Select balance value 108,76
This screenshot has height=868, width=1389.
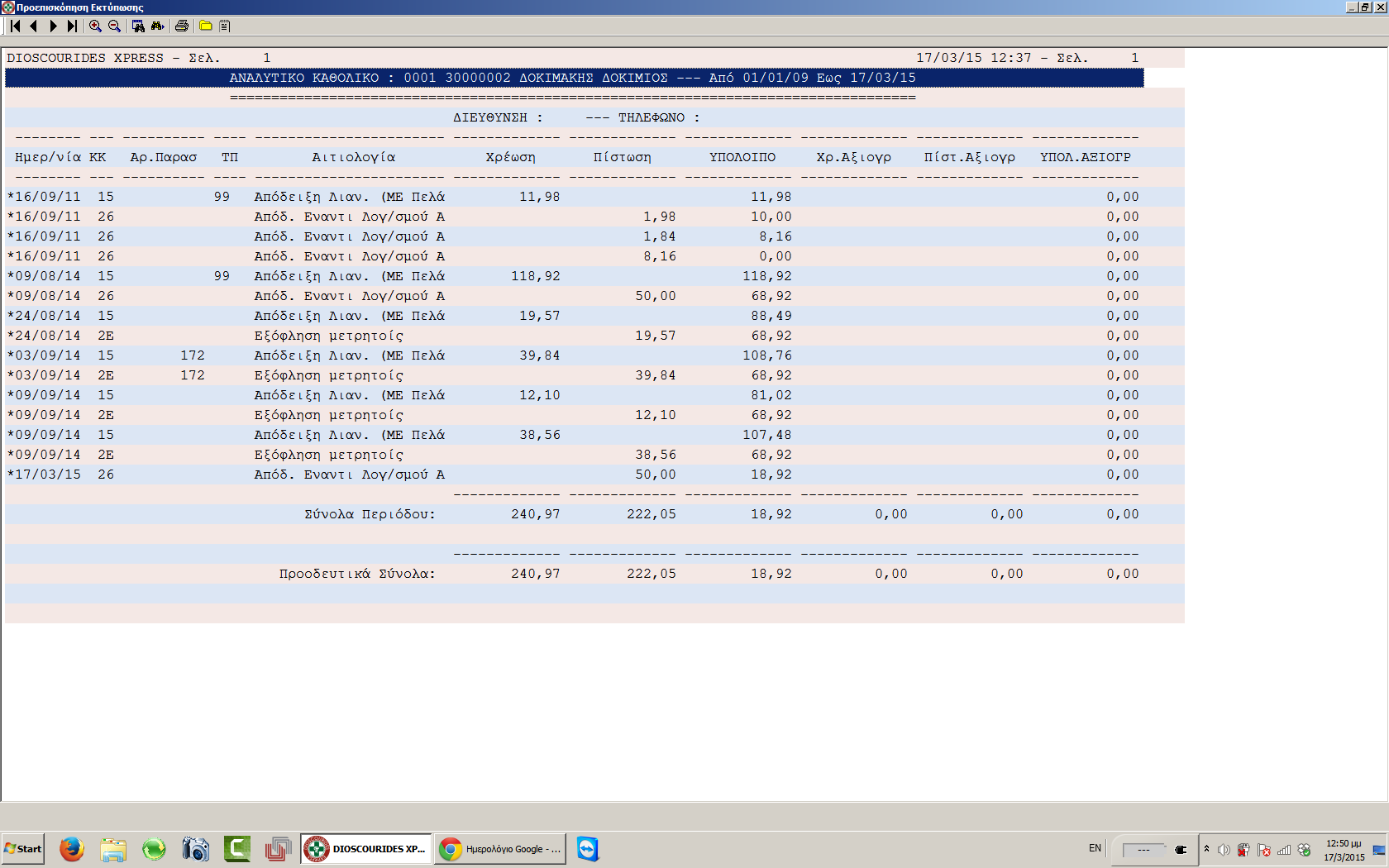tap(767, 355)
